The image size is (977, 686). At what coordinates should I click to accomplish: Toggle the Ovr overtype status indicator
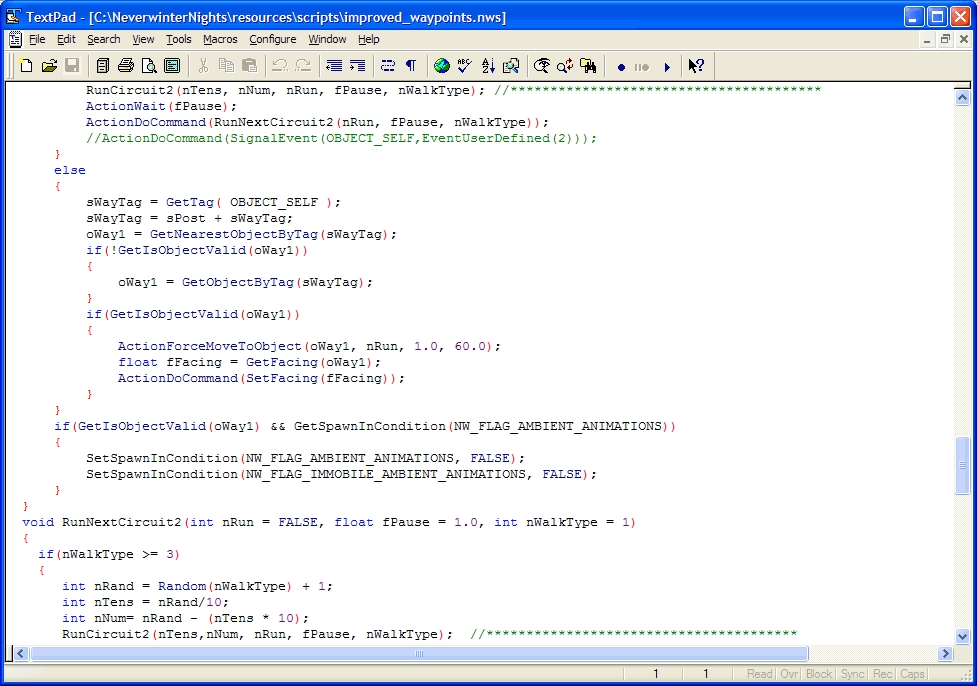[789, 674]
